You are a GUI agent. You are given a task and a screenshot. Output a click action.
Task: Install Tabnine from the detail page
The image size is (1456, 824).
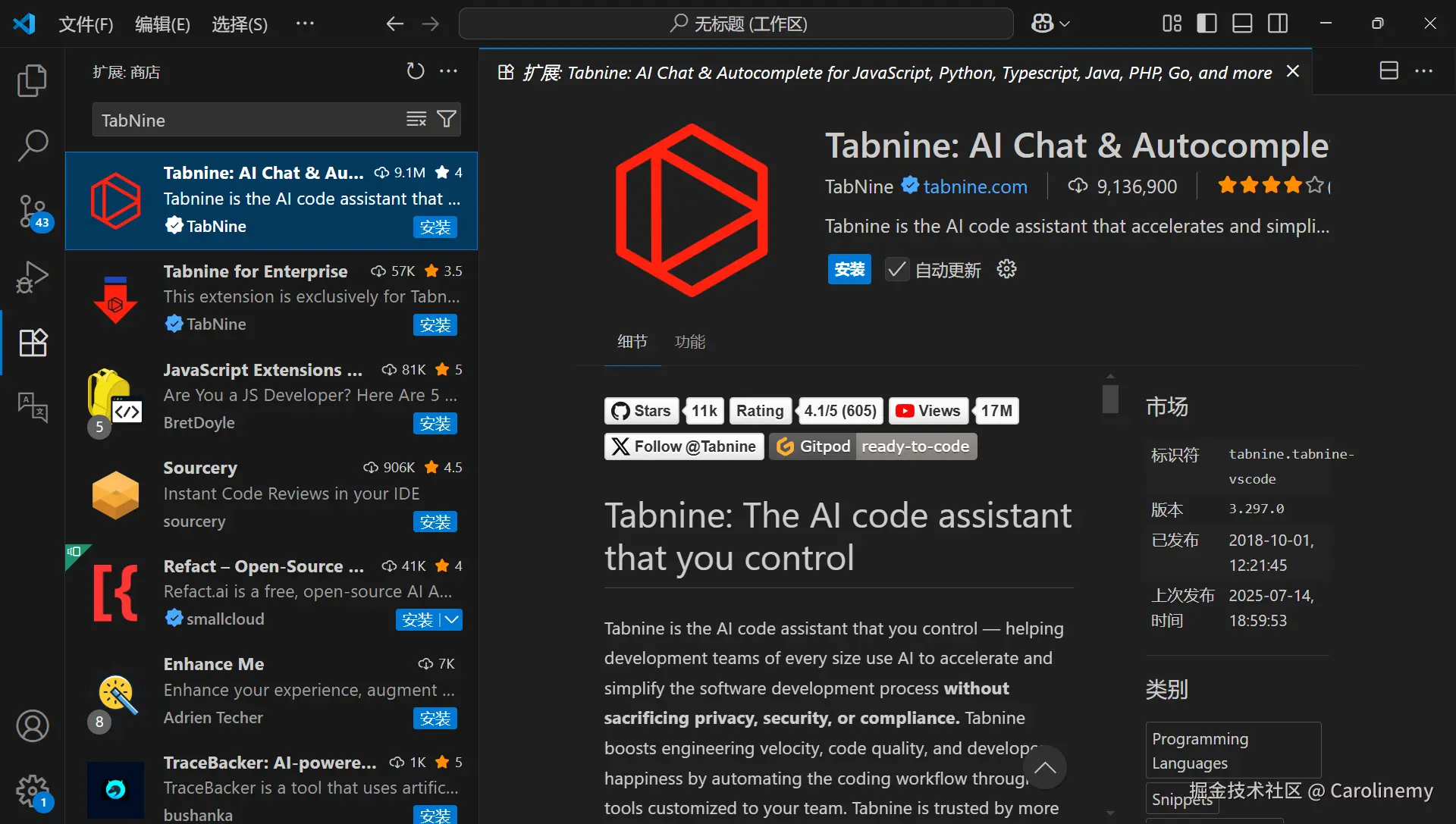coord(849,269)
